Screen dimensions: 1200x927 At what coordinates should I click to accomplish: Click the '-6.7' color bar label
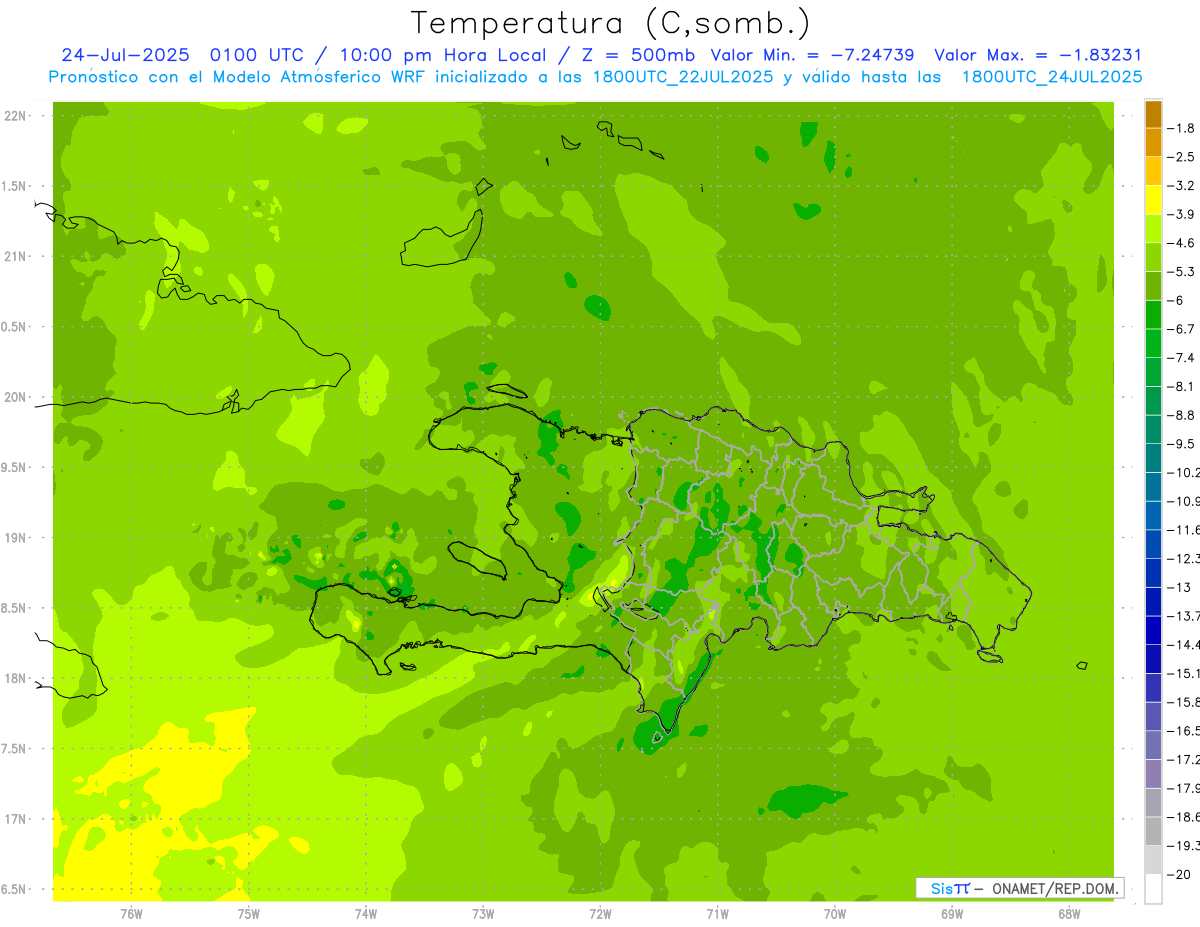click(1182, 329)
